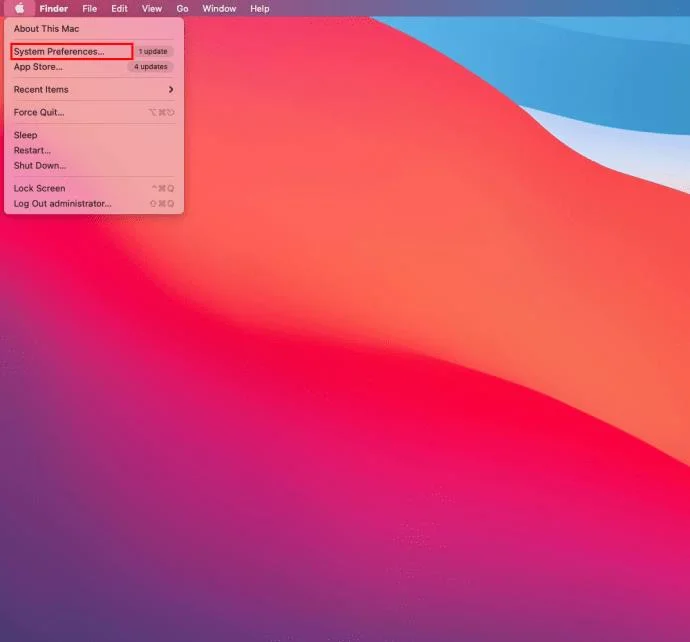Viewport: 690px width, 642px height.
Task: Click the 4 updates badge
Action: pyautogui.click(x=151, y=67)
